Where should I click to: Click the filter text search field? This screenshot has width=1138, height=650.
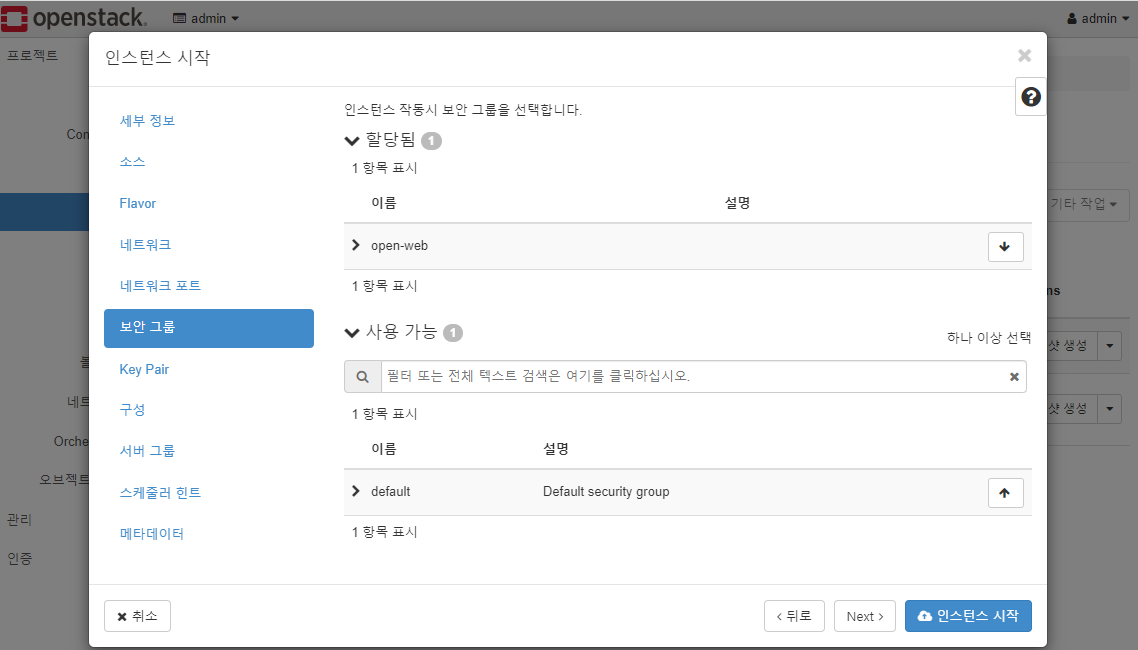694,377
